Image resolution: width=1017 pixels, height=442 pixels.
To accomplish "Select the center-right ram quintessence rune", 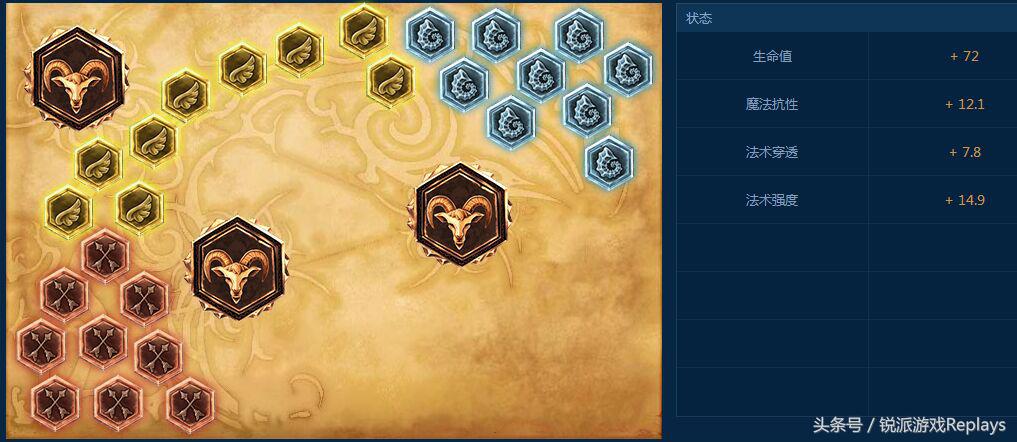I will coord(460,214).
